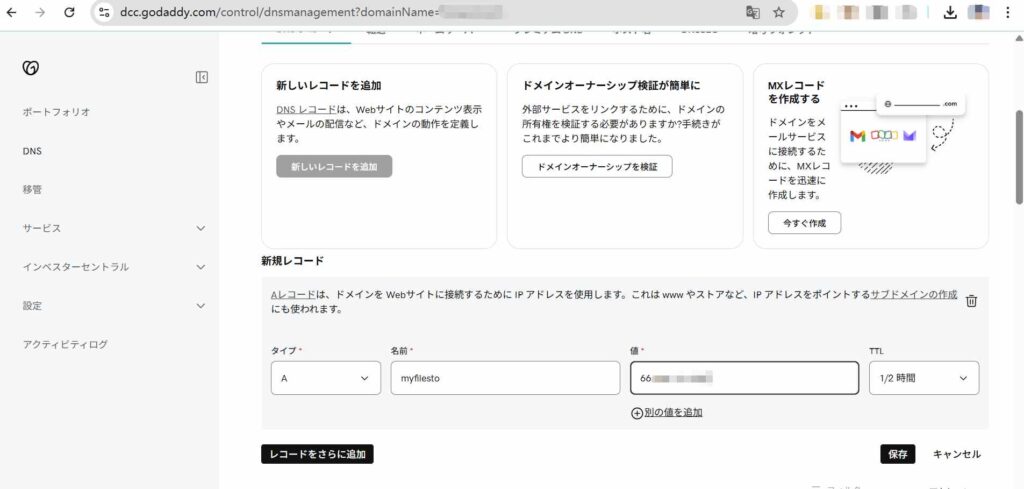Open ポートフォリオ in sidebar
The height and width of the screenshot is (489, 1024).
pyautogui.click(x=56, y=112)
